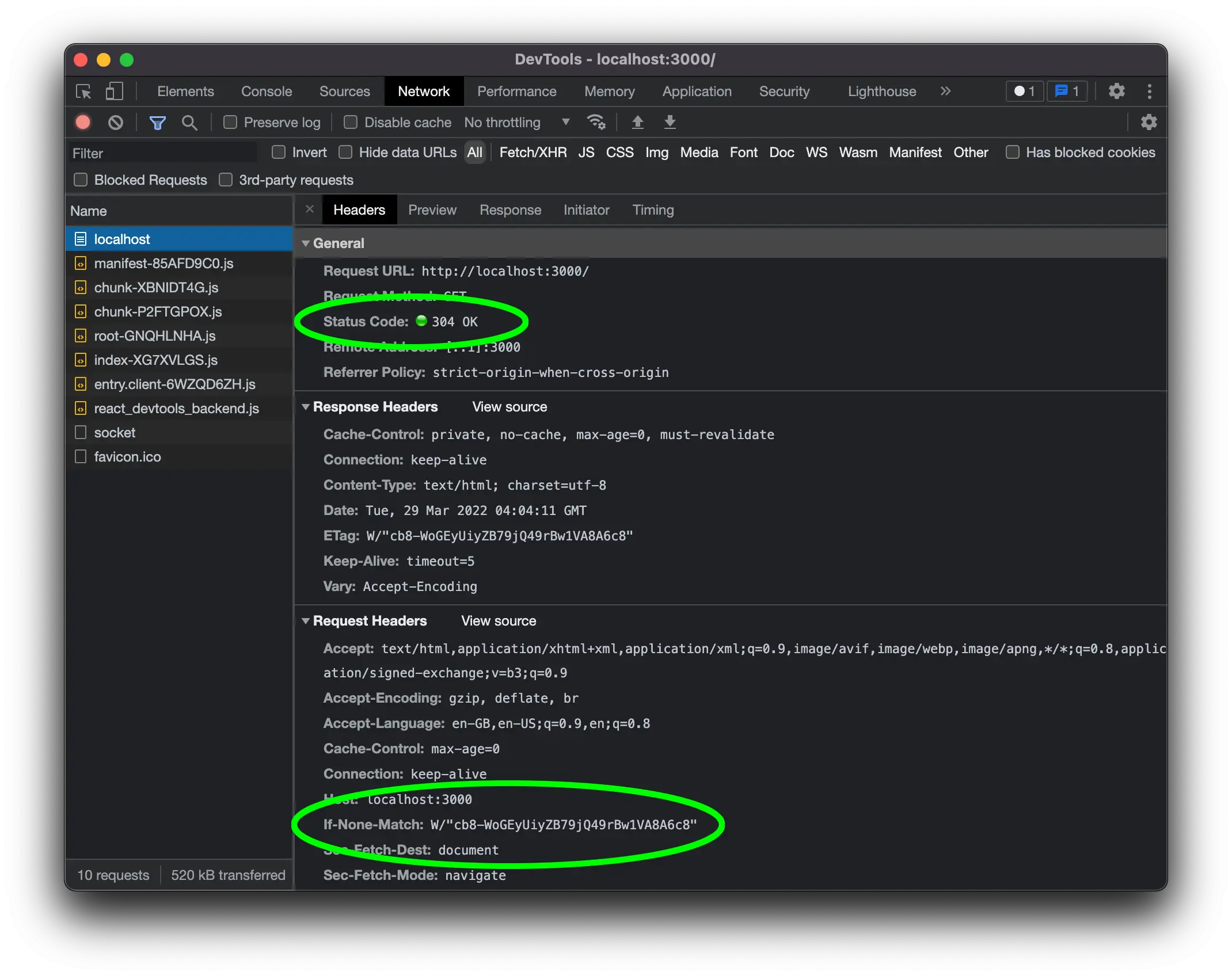Click the filter icon in Network toolbar
1232x976 pixels.
tap(156, 122)
